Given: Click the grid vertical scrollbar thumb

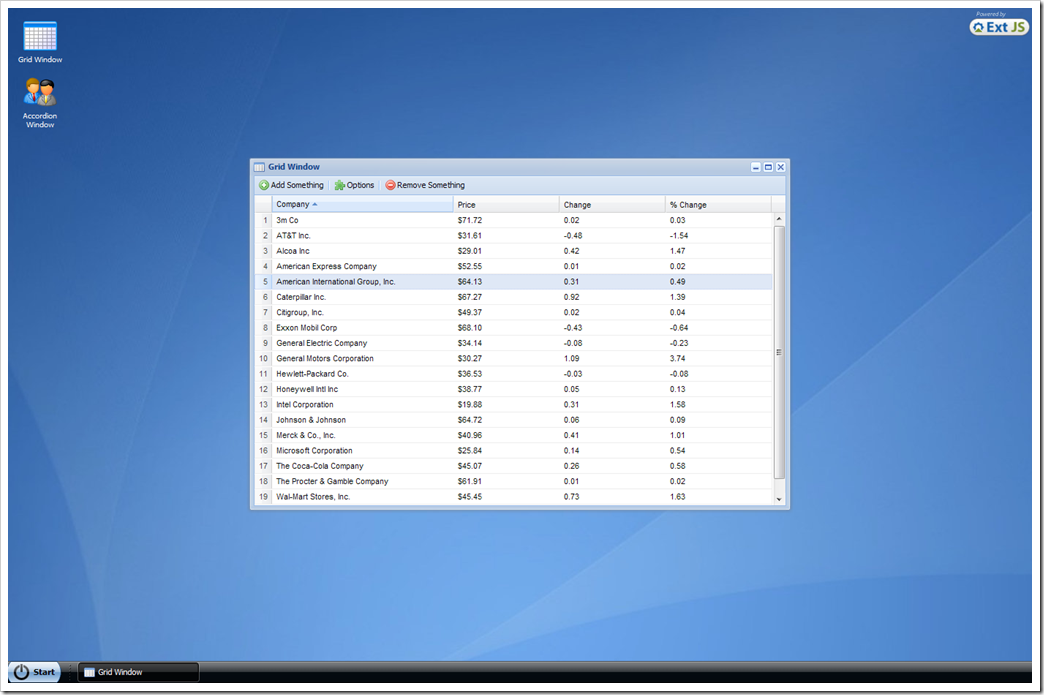Looking at the screenshot, I should coord(779,352).
